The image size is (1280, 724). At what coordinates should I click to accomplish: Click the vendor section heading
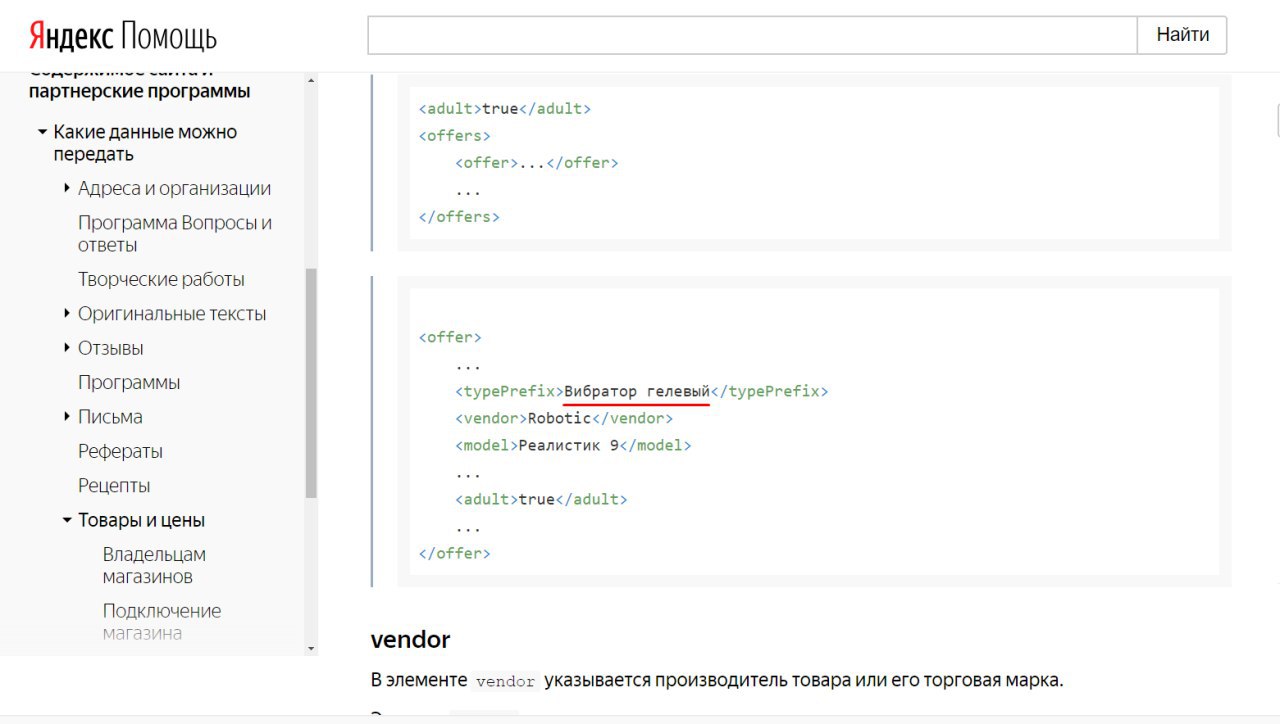pyautogui.click(x=410, y=640)
